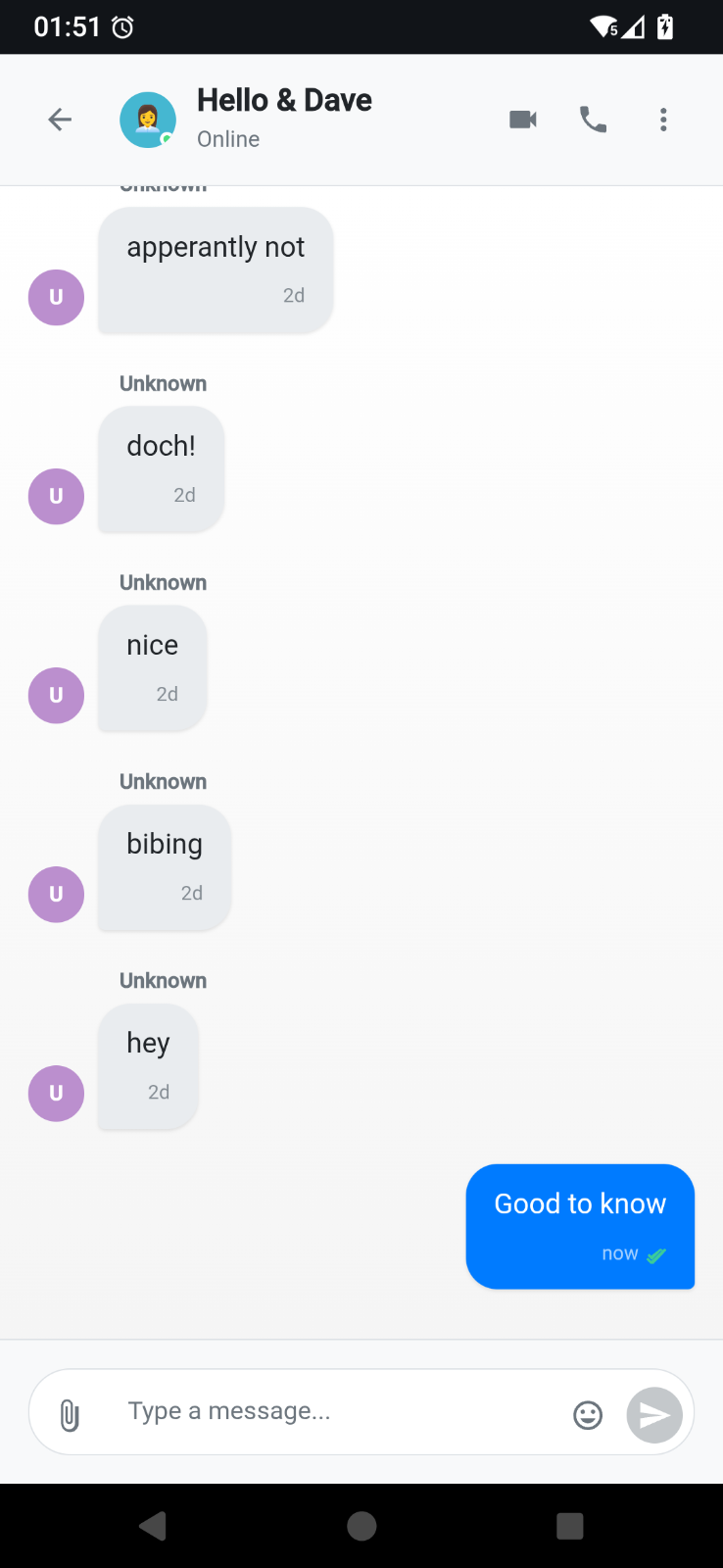Start a voice call
The image size is (723, 1568).
coord(593,119)
